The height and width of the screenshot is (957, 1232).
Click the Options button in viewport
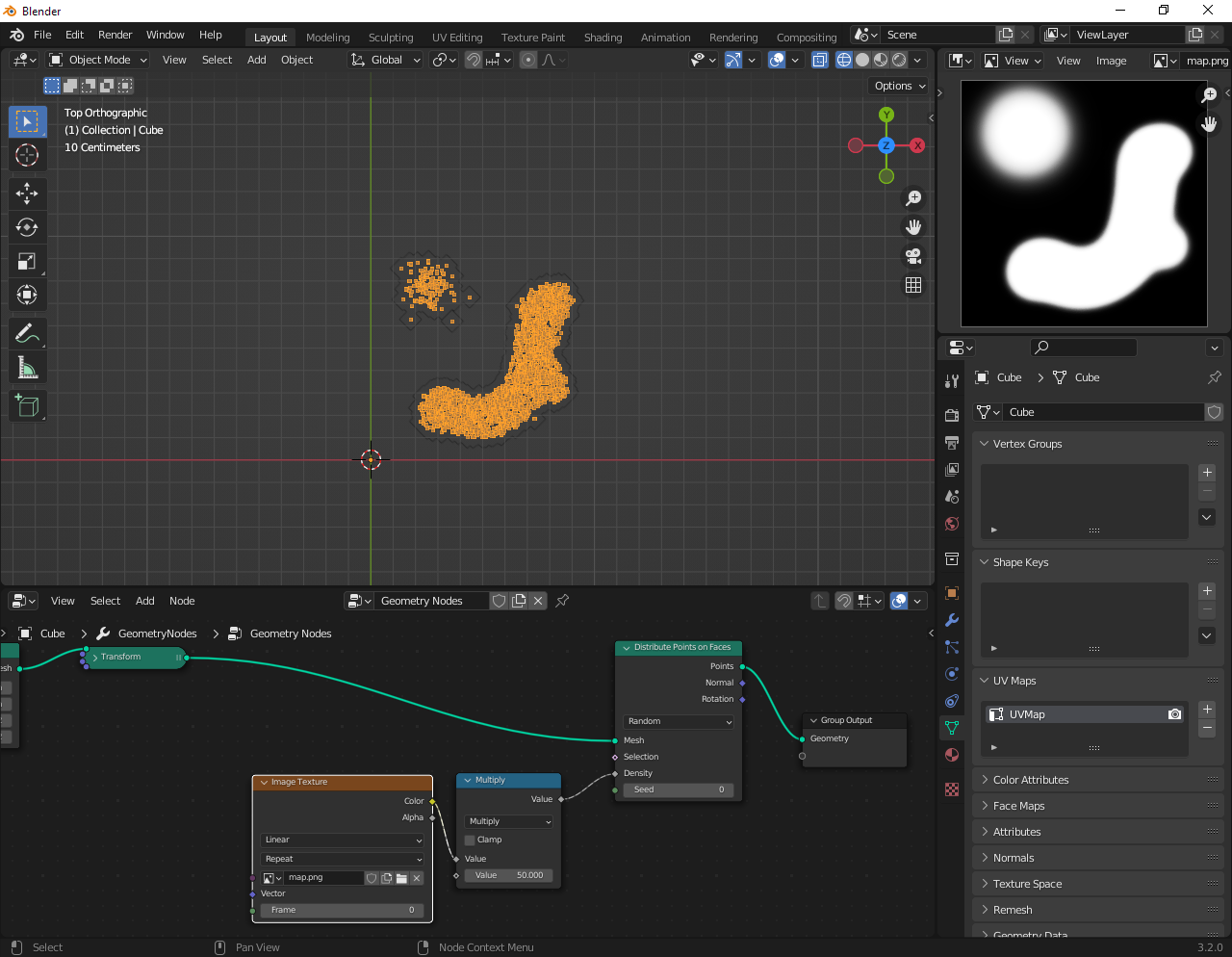(x=899, y=86)
